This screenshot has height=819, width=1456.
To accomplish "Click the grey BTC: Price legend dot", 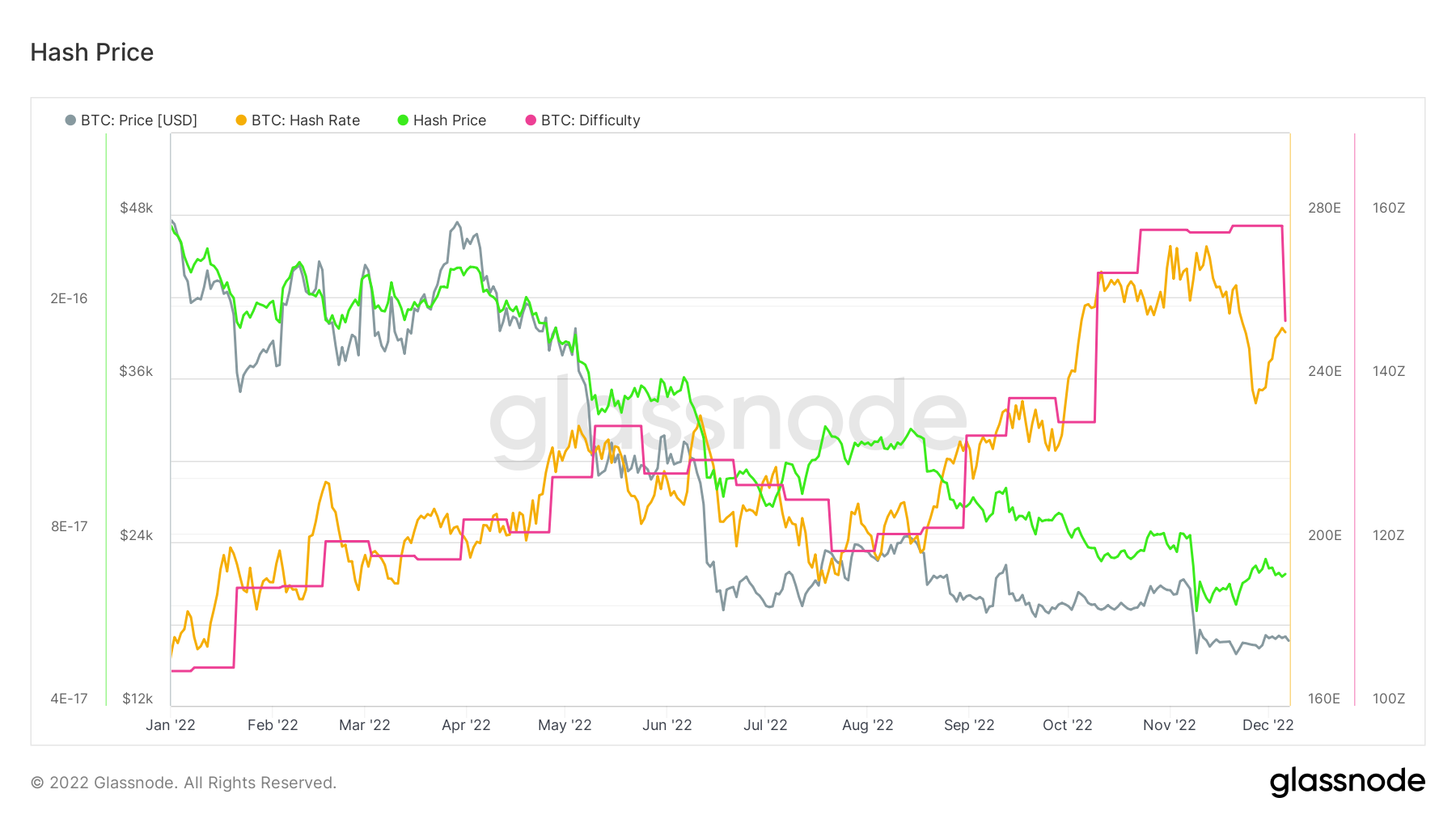I will click(70, 120).
